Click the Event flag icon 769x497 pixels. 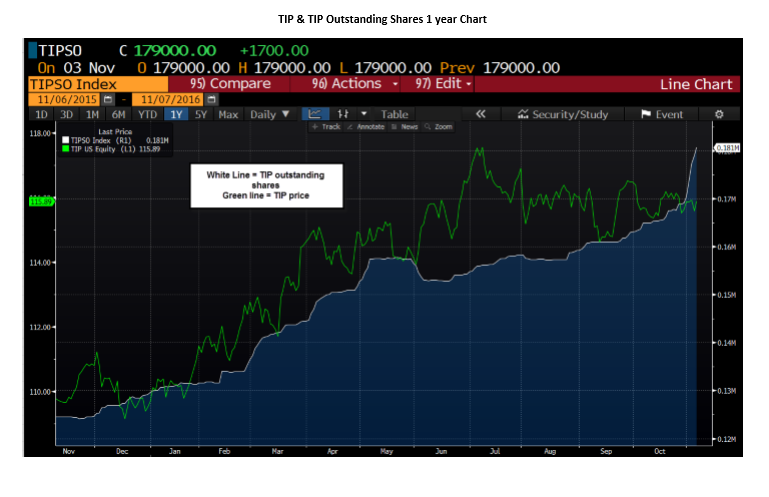pos(645,115)
